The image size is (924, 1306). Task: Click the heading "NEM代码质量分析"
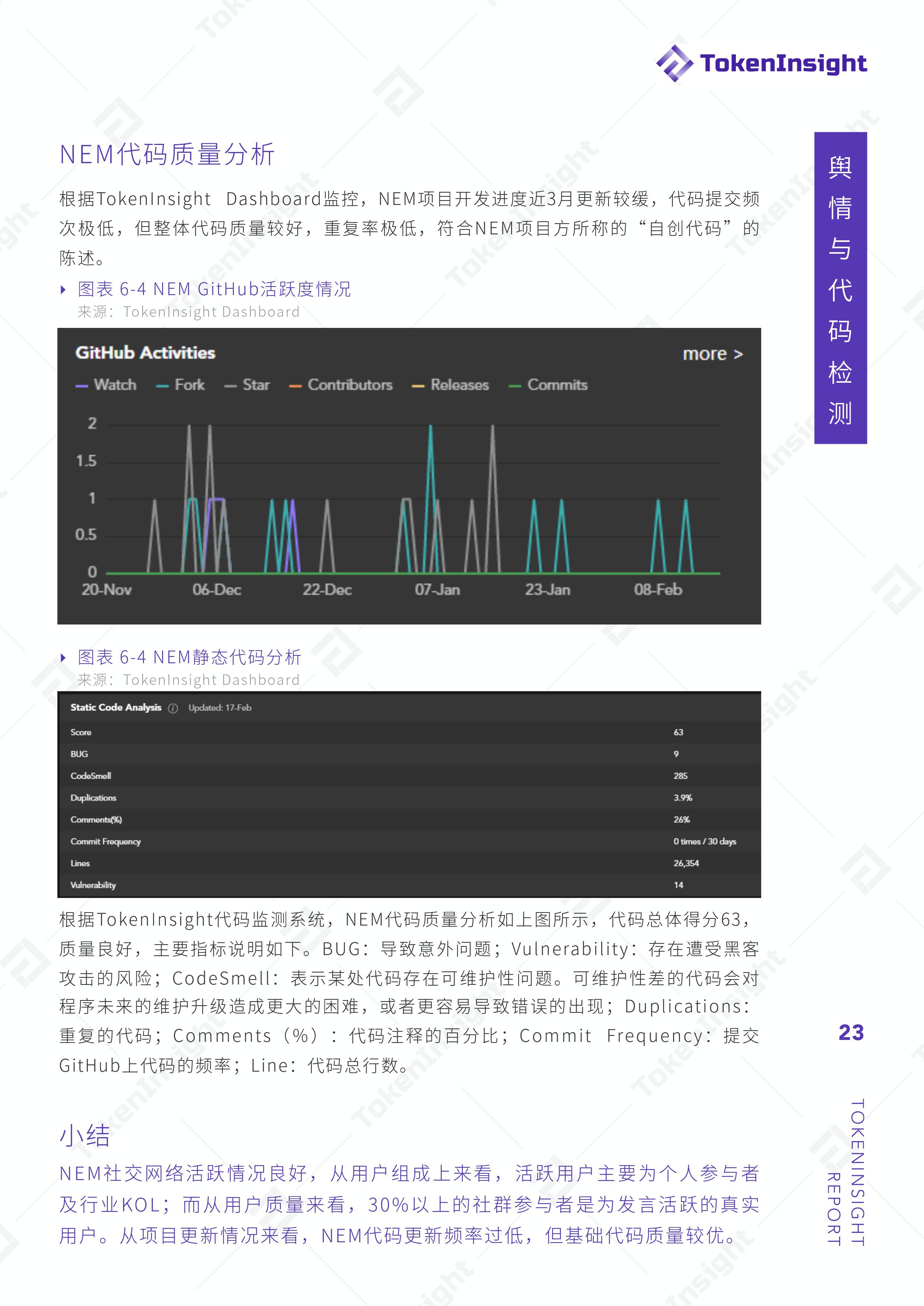[167, 154]
